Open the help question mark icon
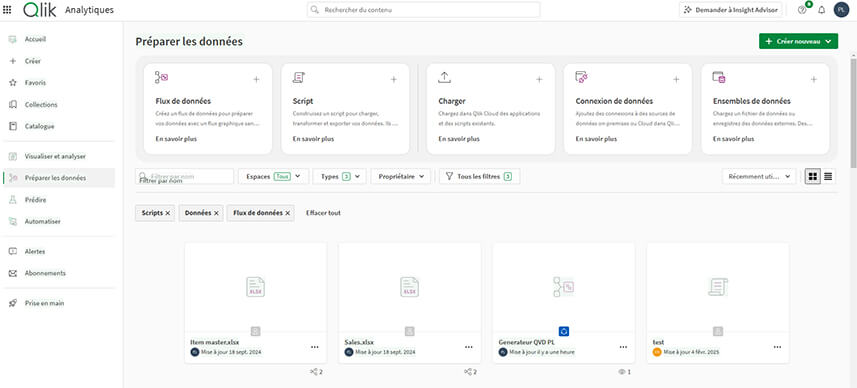The height and width of the screenshot is (388, 857). (802, 10)
